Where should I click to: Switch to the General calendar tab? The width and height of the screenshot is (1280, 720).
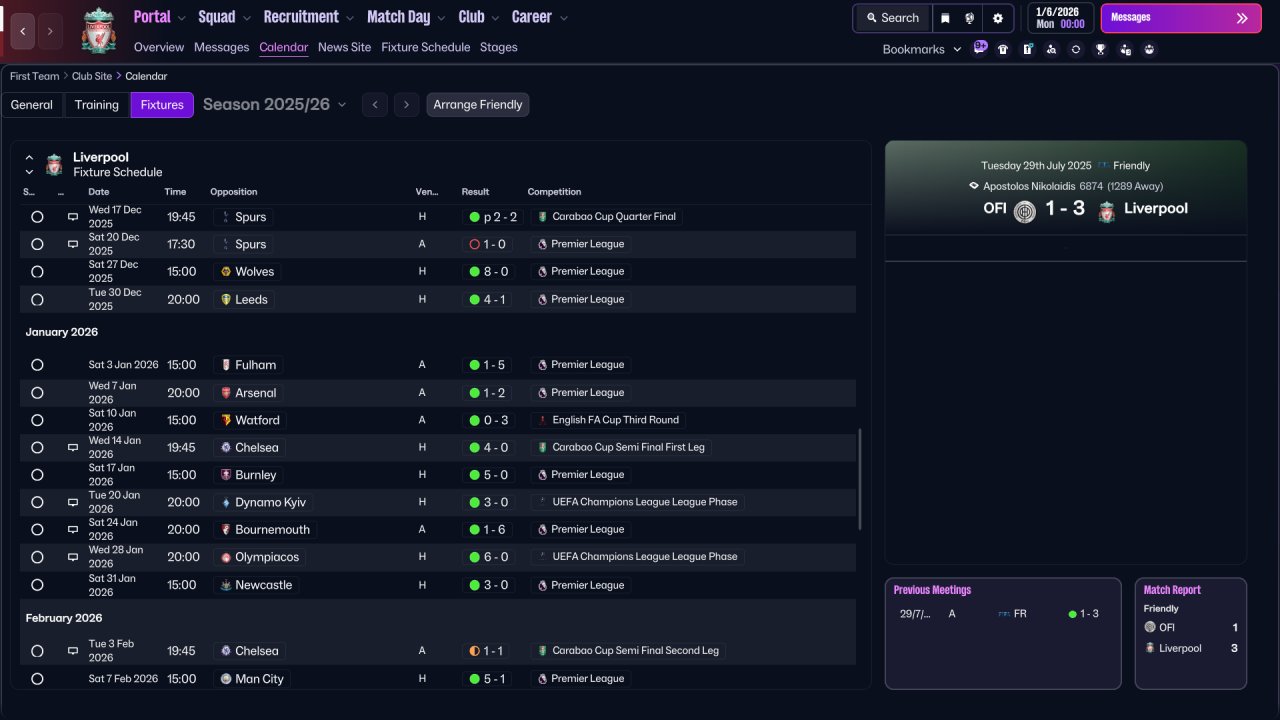click(32, 105)
